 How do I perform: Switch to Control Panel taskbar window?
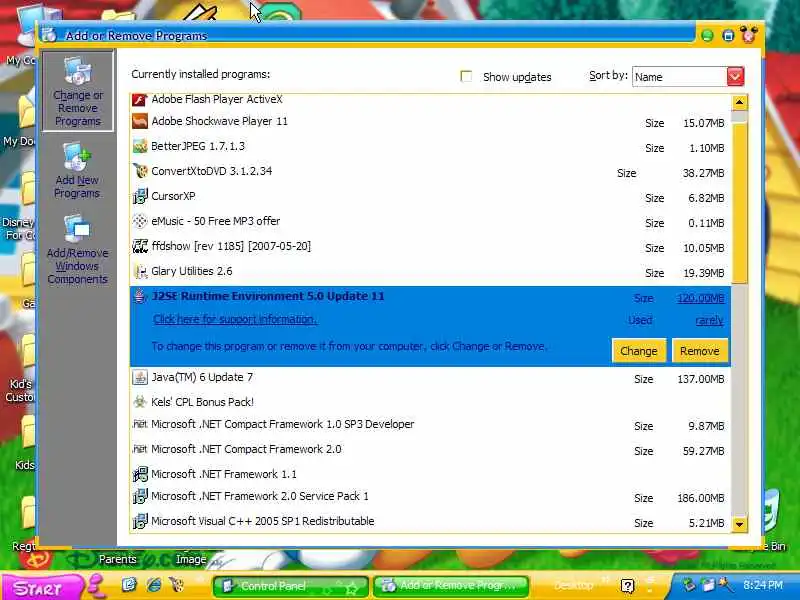point(290,586)
